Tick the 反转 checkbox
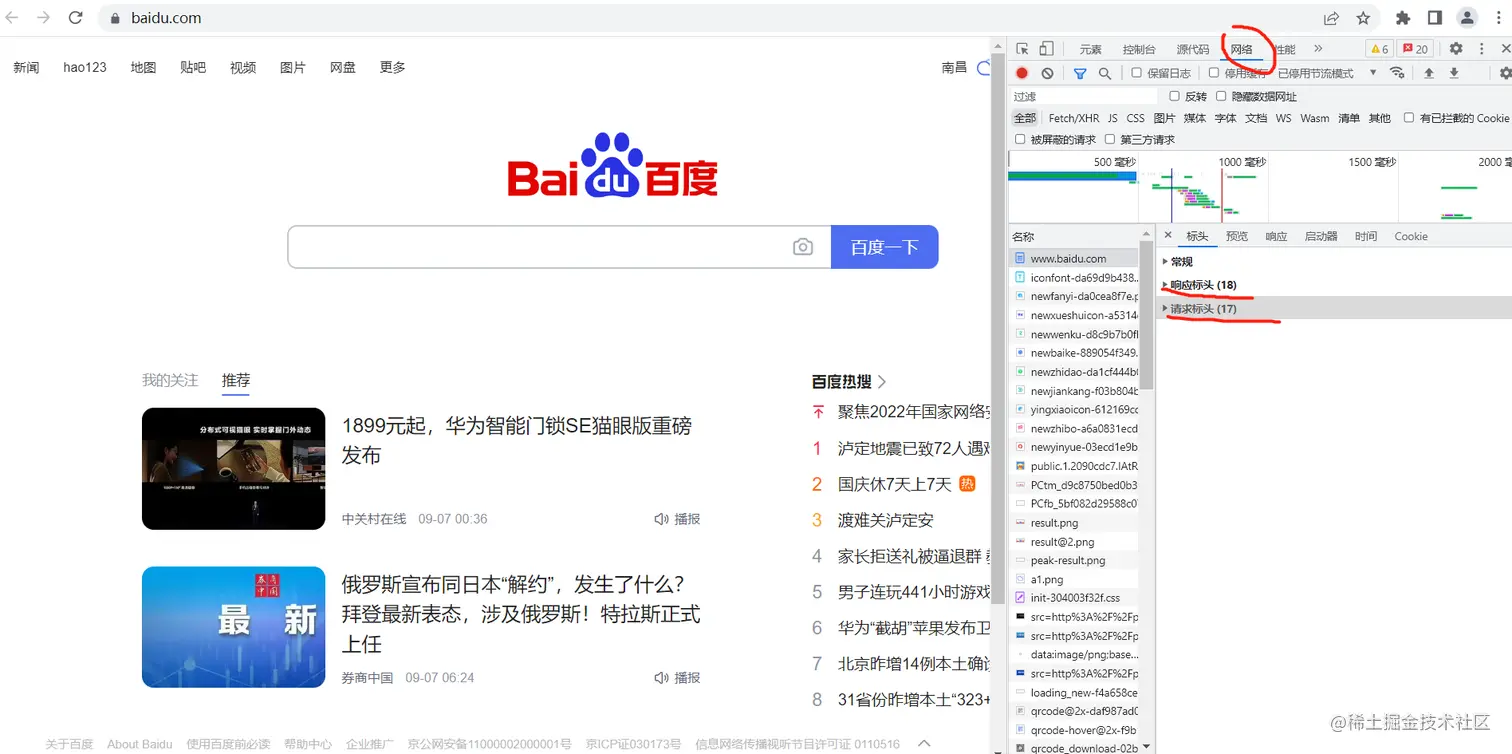 pyautogui.click(x=1174, y=96)
